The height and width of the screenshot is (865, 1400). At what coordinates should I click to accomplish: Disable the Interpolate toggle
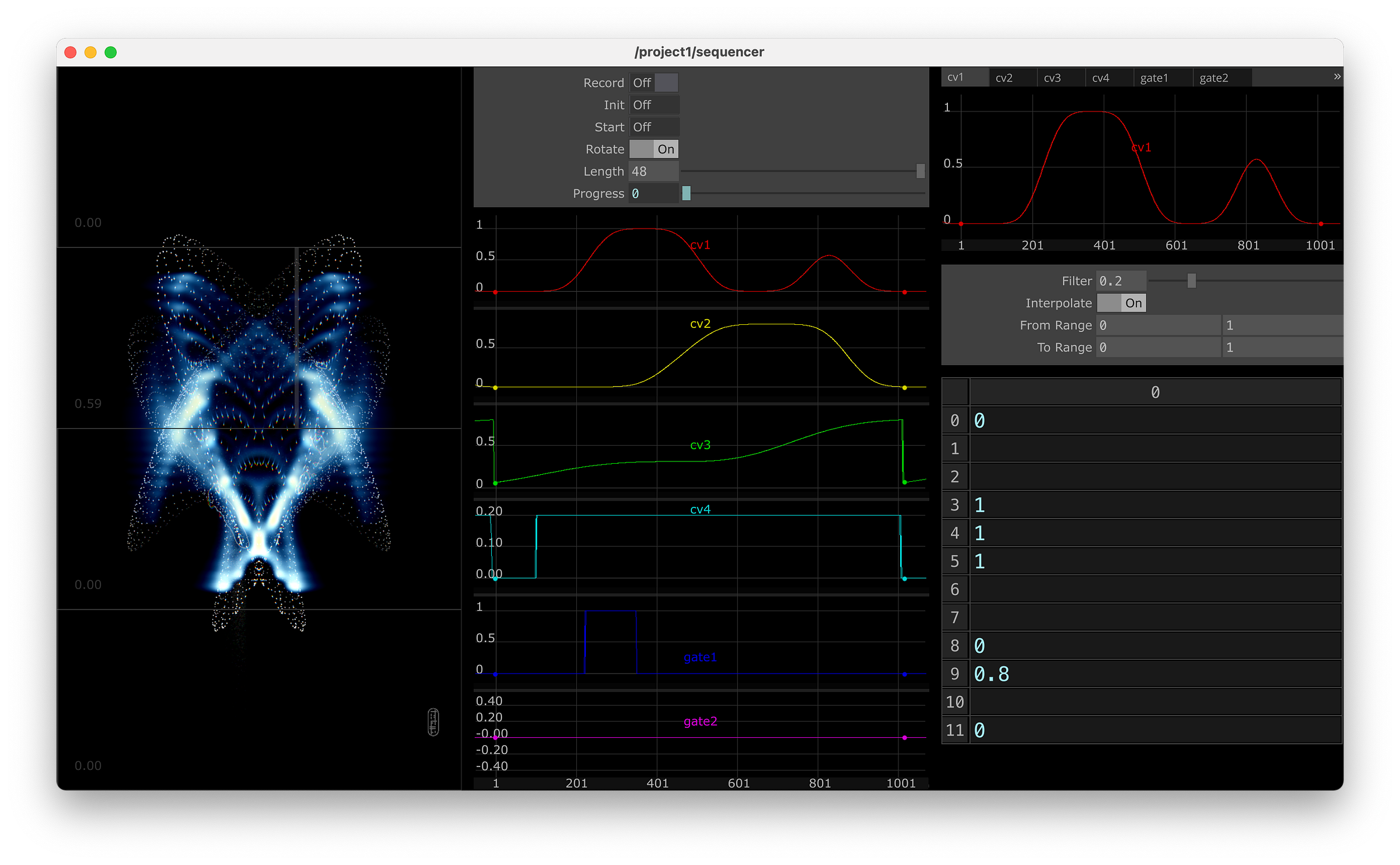1121,303
